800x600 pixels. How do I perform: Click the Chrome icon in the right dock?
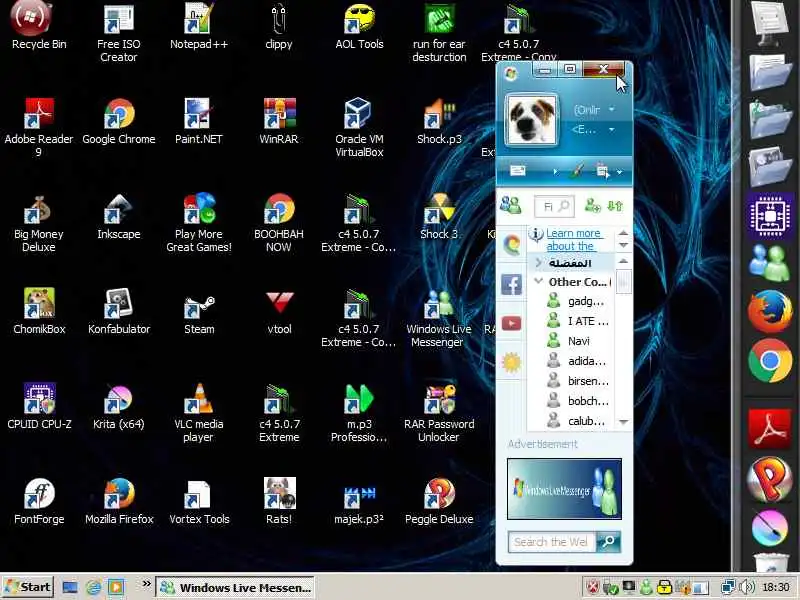(770, 360)
